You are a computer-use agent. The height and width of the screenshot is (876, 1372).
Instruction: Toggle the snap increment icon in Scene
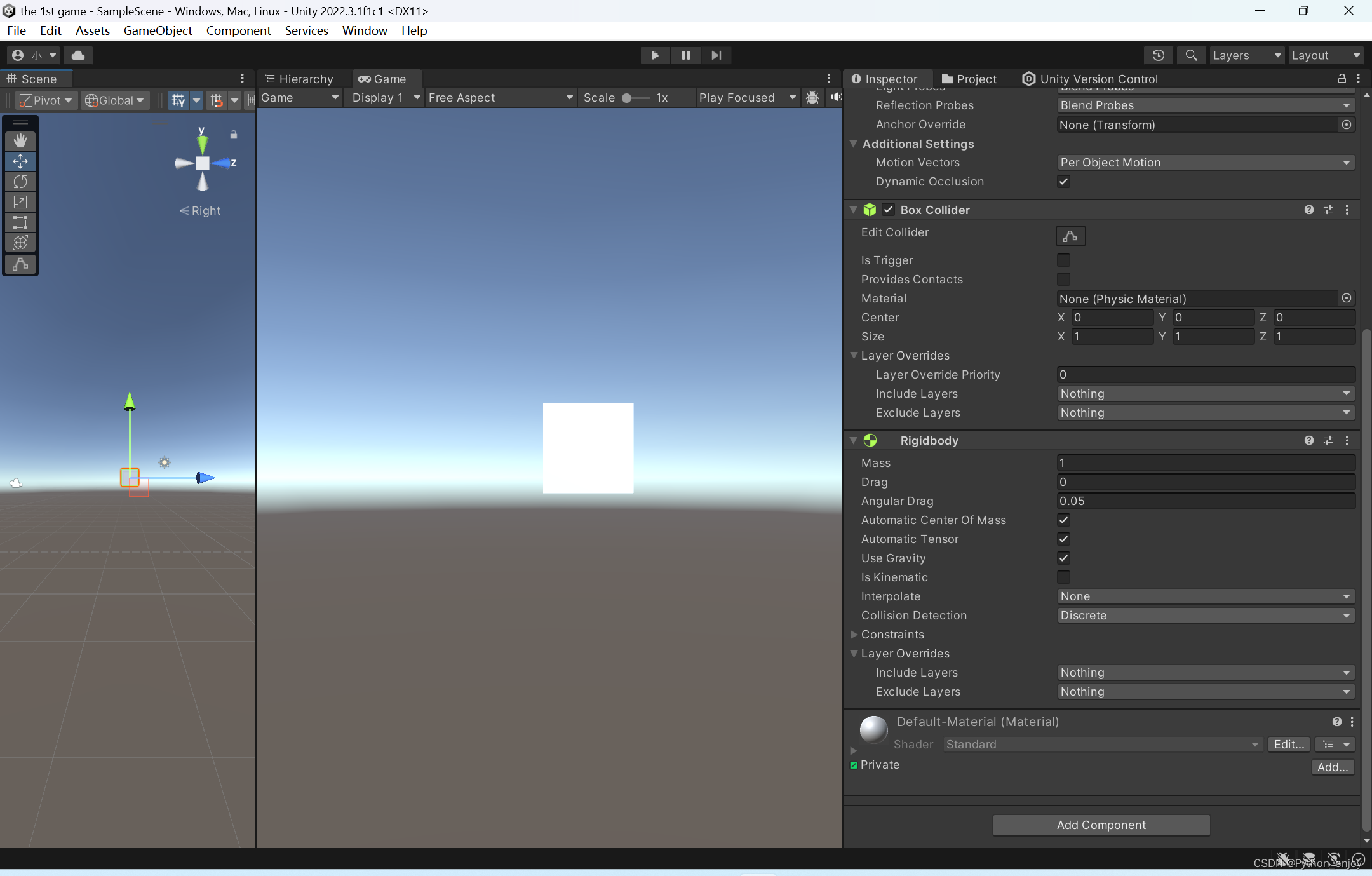click(x=217, y=100)
